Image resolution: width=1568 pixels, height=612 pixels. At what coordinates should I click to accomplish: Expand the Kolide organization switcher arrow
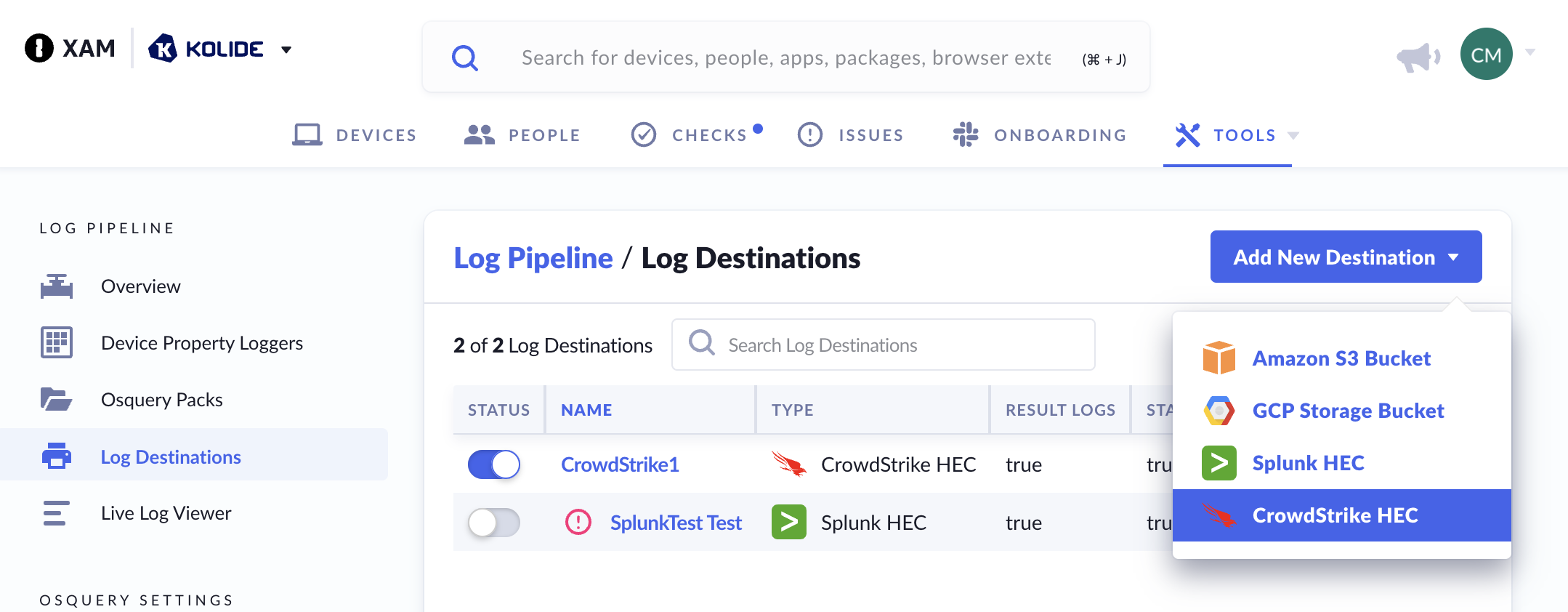(286, 50)
